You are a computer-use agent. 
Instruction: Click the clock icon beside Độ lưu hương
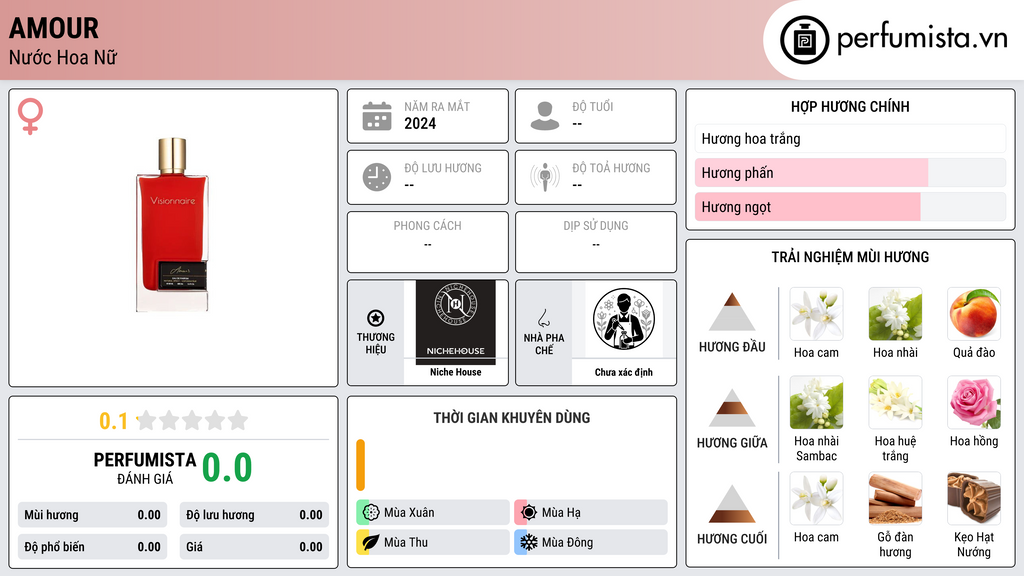point(377,177)
